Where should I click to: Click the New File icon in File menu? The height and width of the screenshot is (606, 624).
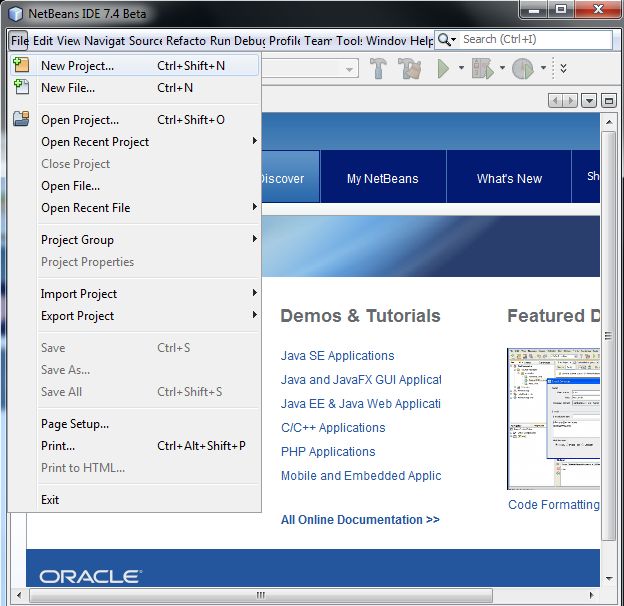[21, 87]
